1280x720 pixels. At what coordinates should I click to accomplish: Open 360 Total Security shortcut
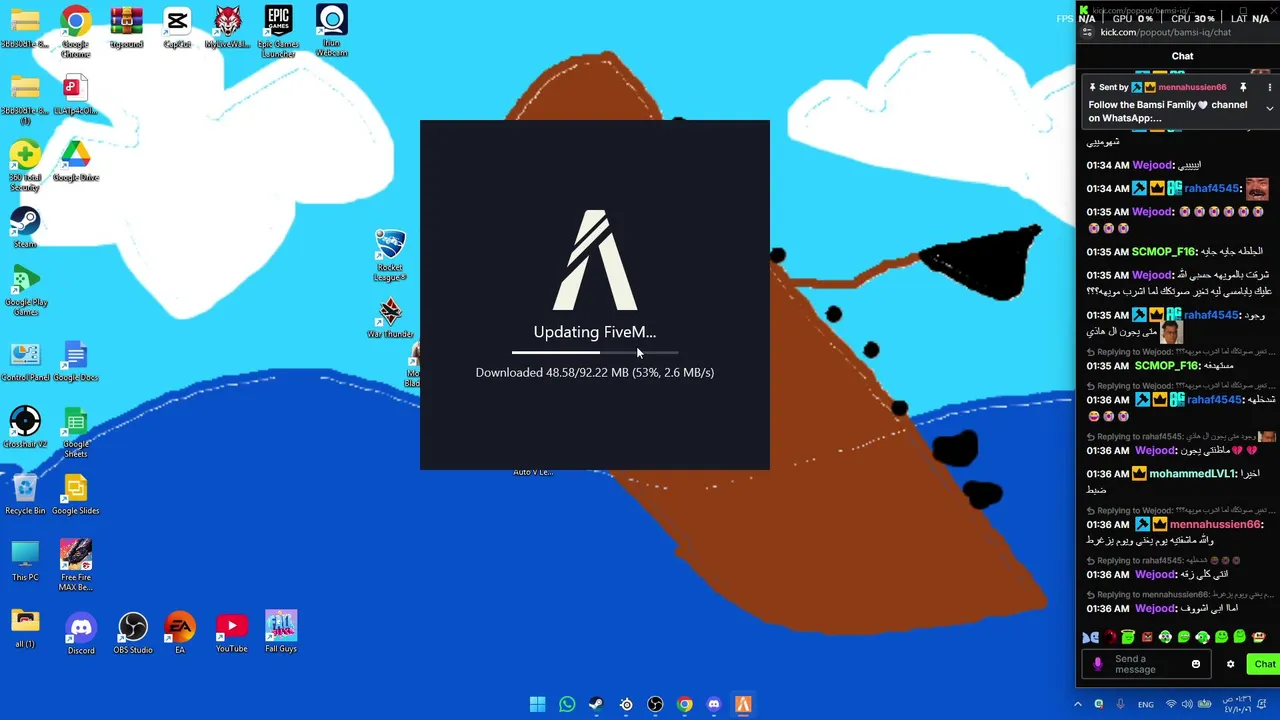25,166
